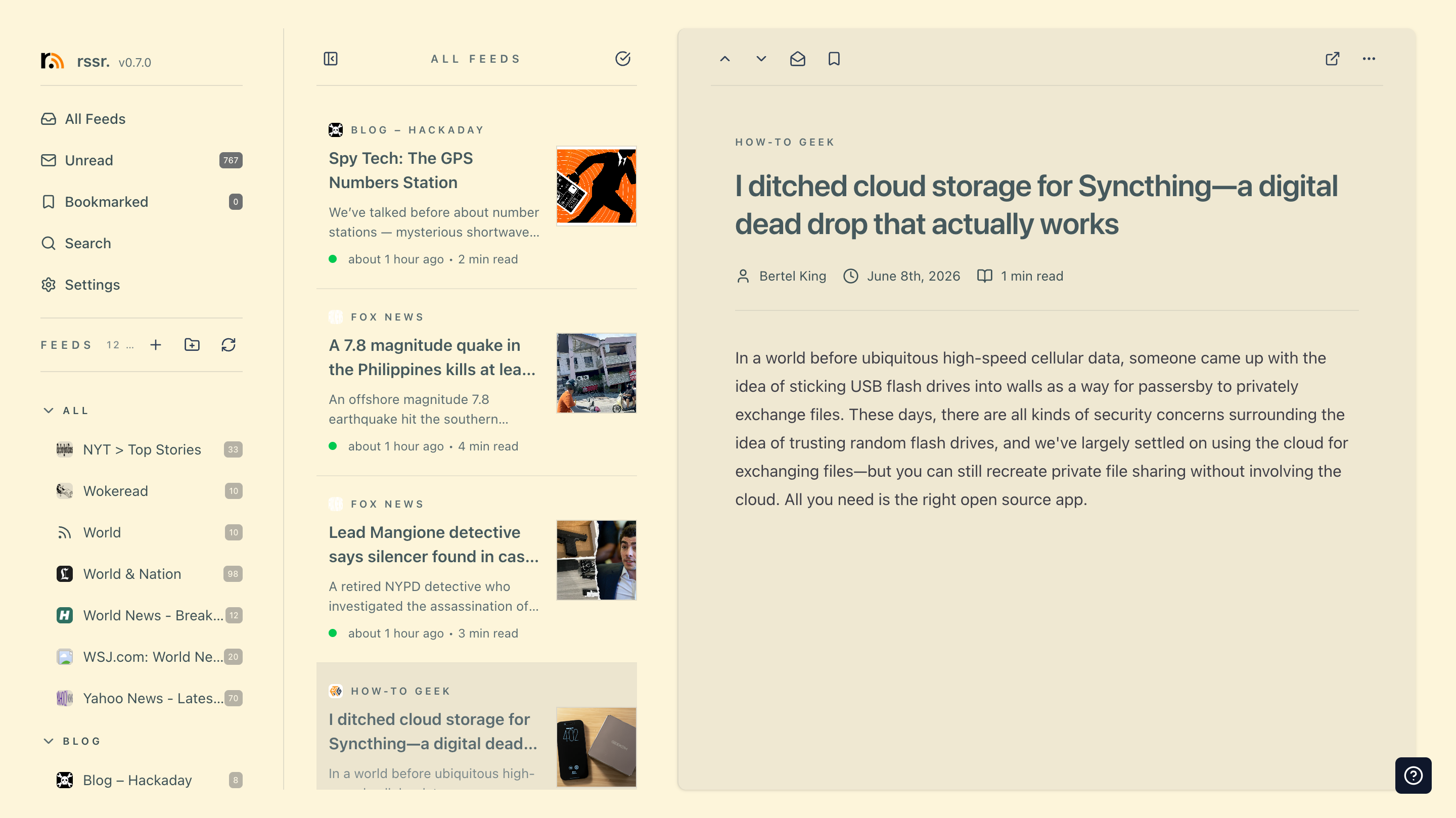Image resolution: width=1456 pixels, height=818 pixels.
Task: Click the first FOX NEWS source label
Action: [x=387, y=317]
